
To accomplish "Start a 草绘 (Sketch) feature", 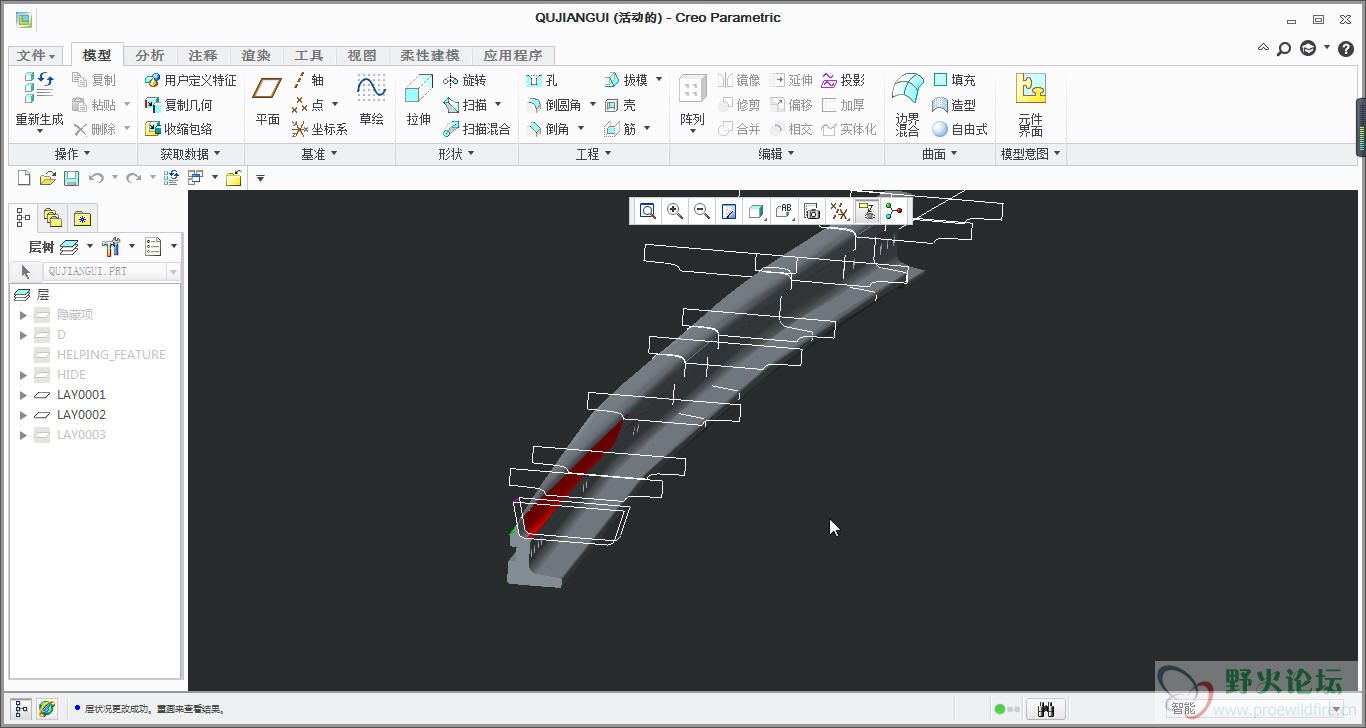I will click(x=371, y=100).
